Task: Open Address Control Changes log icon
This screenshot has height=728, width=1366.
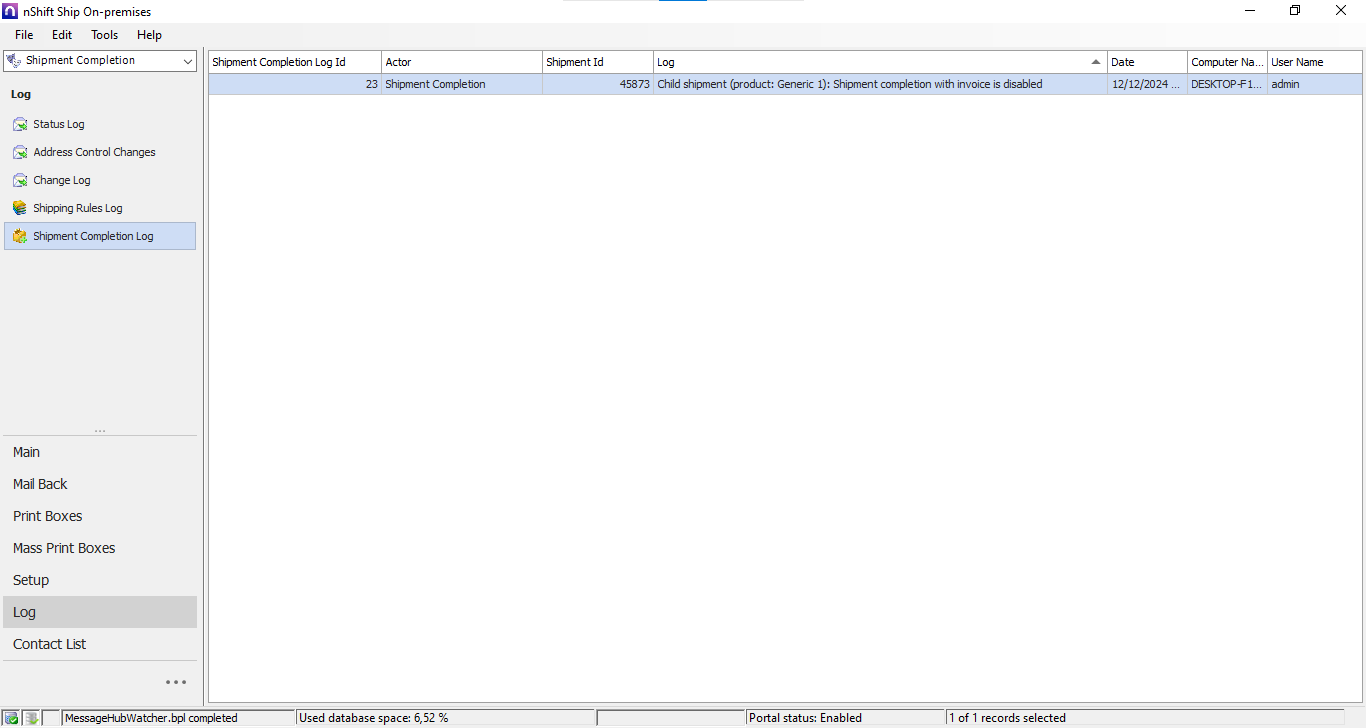Action: point(20,153)
